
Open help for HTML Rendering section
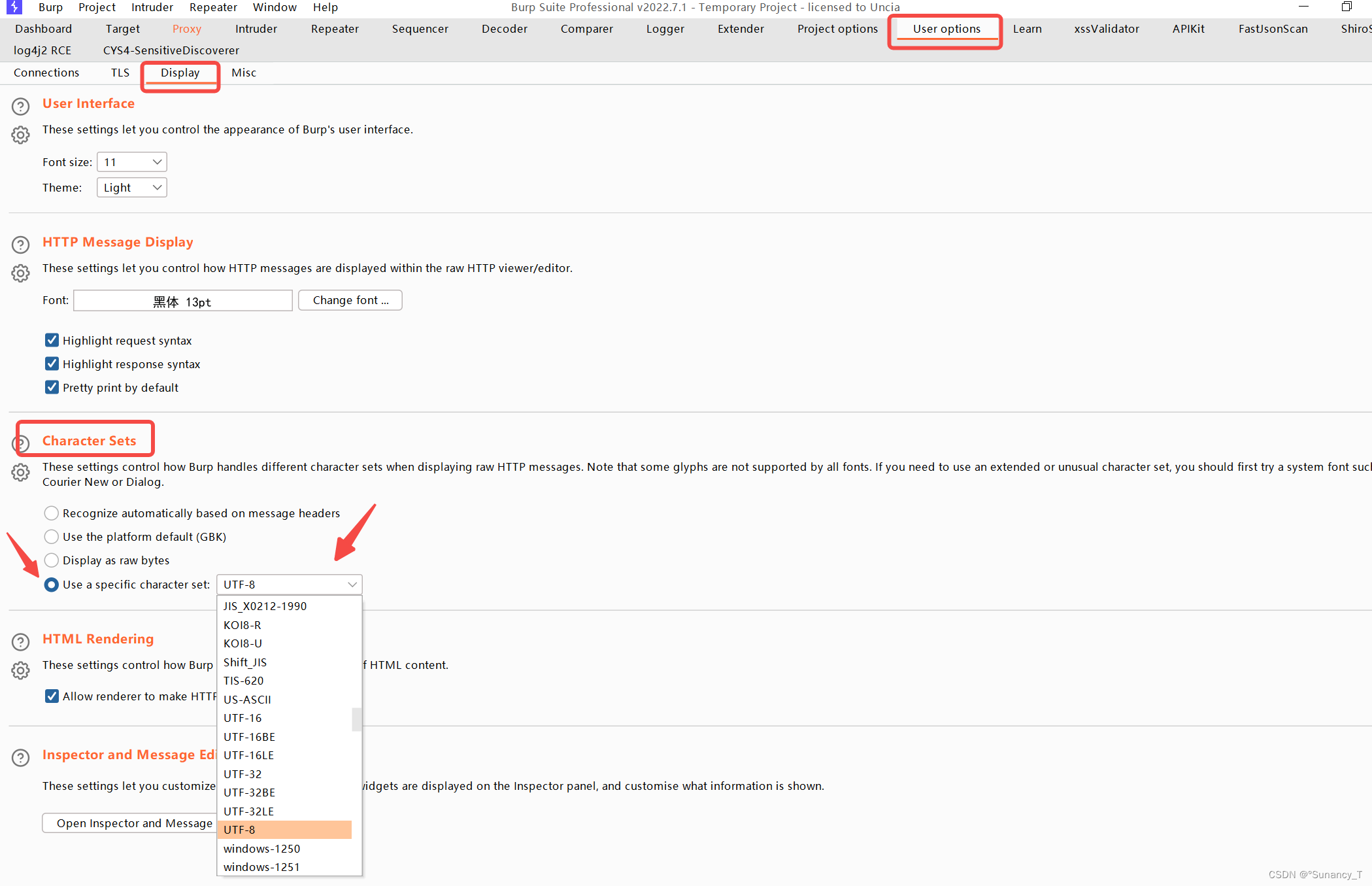(21, 641)
